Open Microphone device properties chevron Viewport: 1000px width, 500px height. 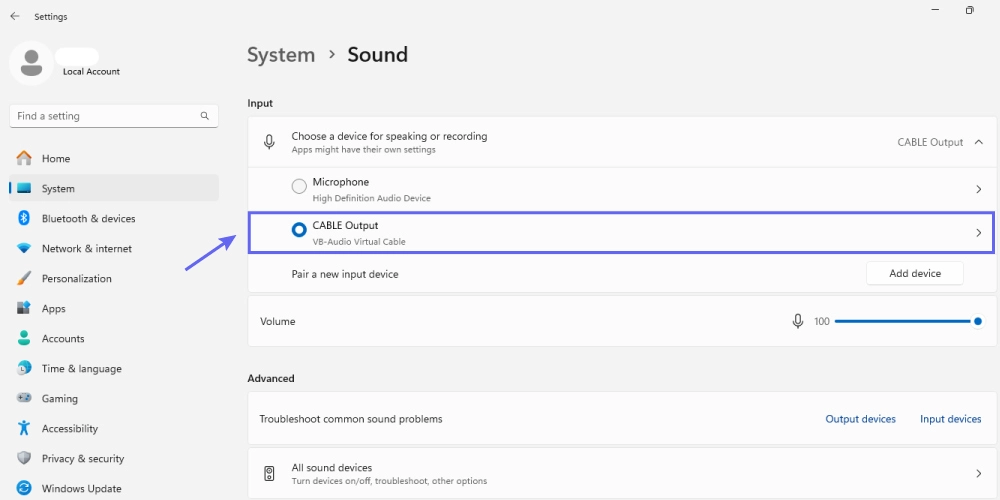[x=978, y=189]
